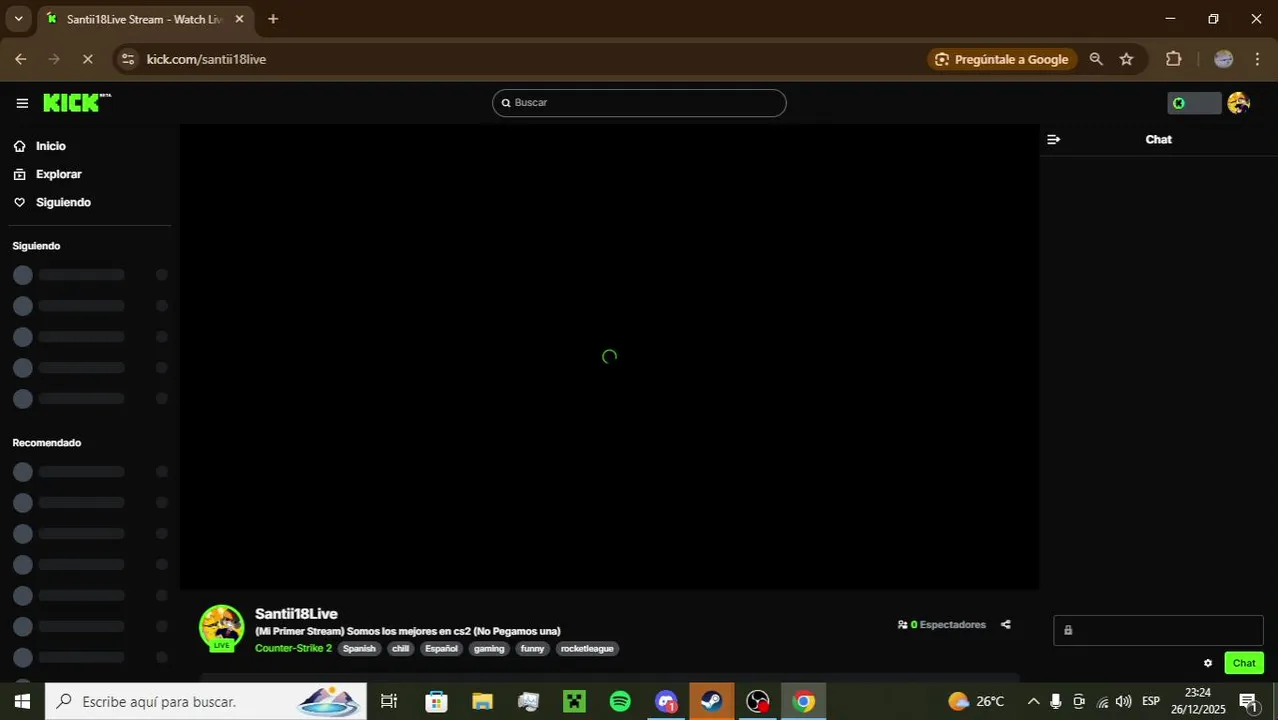Show hidden system tray icons

pyautogui.click(x=1033, y=701)
